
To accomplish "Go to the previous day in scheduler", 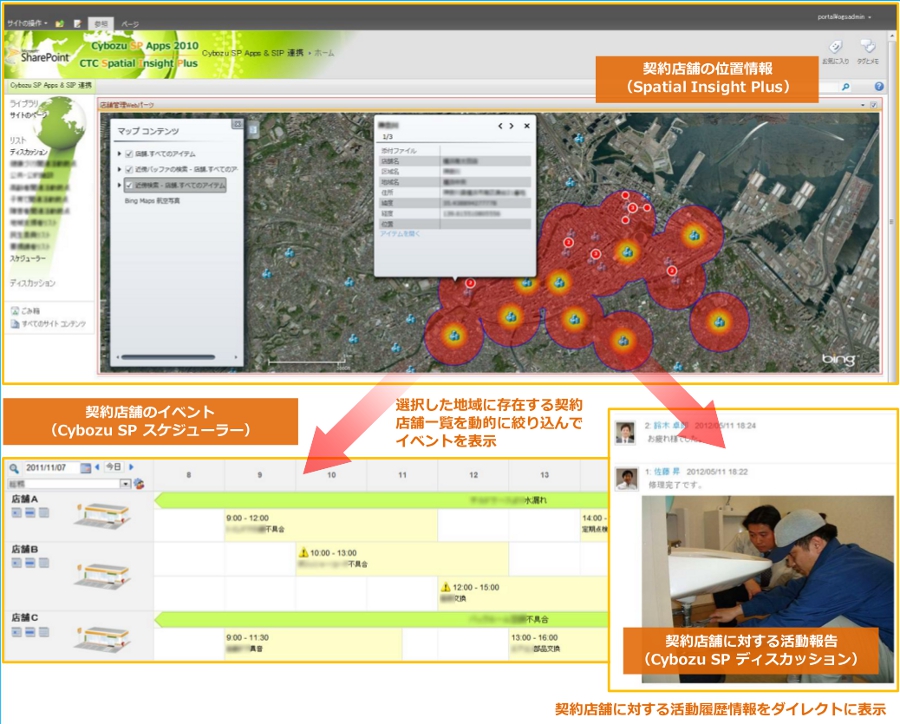I will (97, 467).
